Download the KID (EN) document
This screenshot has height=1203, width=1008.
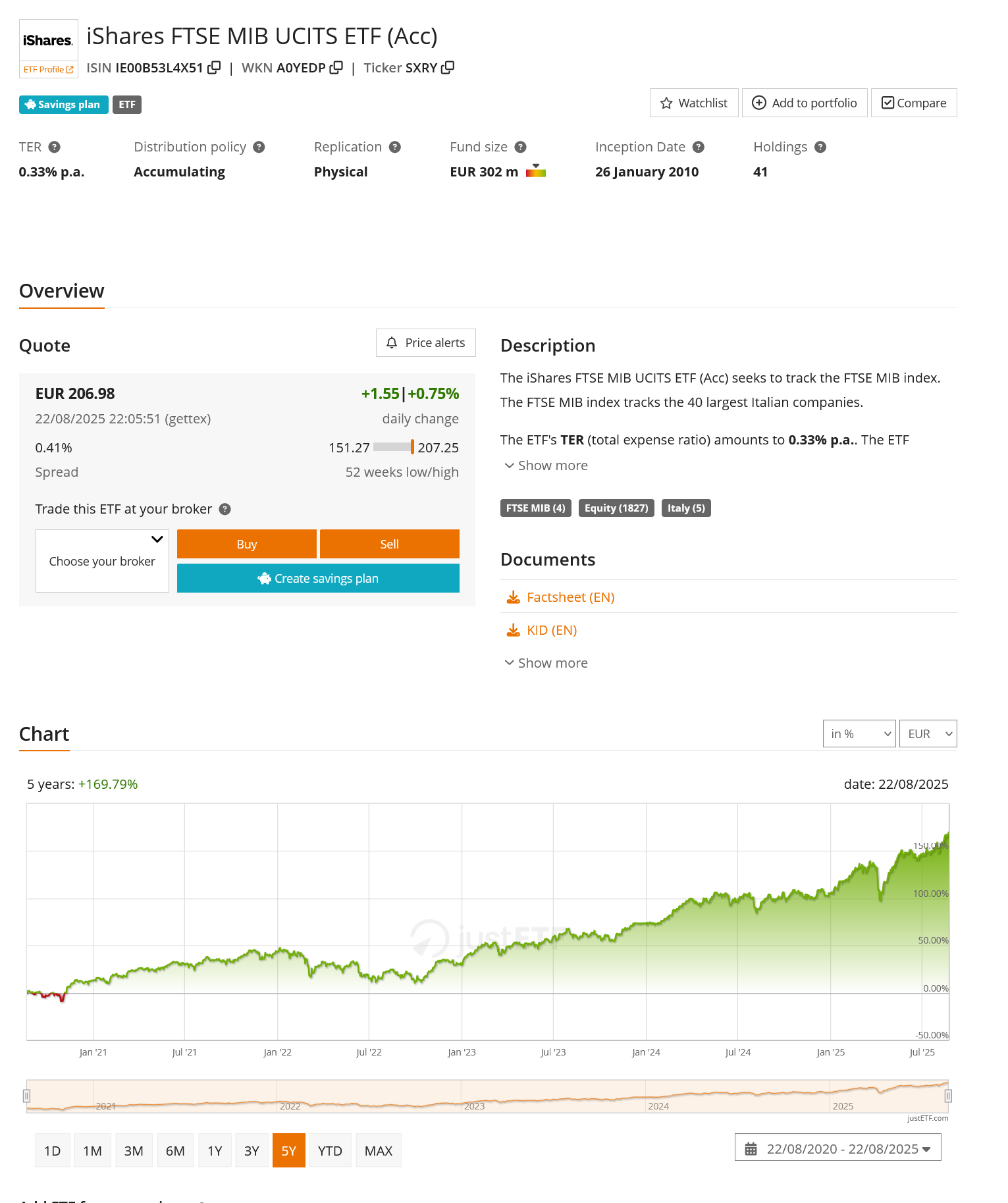click(x=552, y=630)
